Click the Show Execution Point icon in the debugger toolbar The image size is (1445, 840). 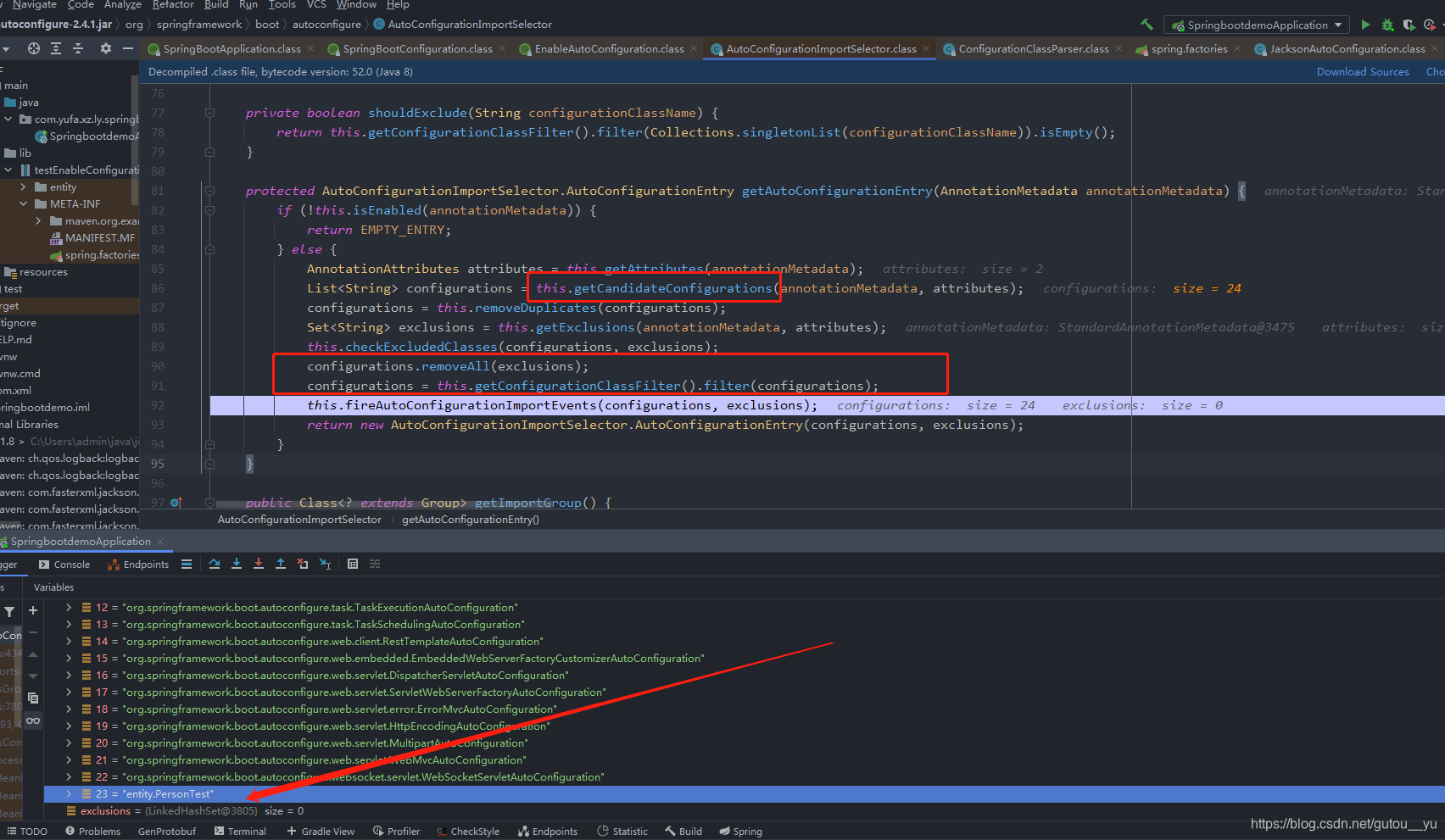click(187, 564)
